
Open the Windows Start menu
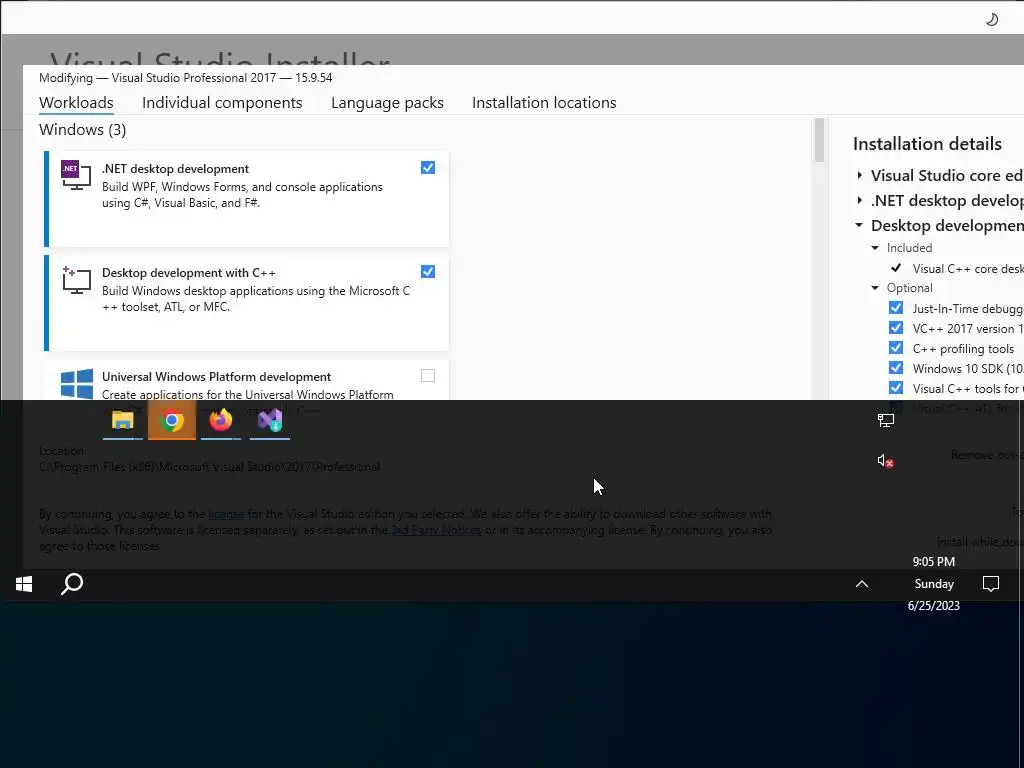point(24,584)
